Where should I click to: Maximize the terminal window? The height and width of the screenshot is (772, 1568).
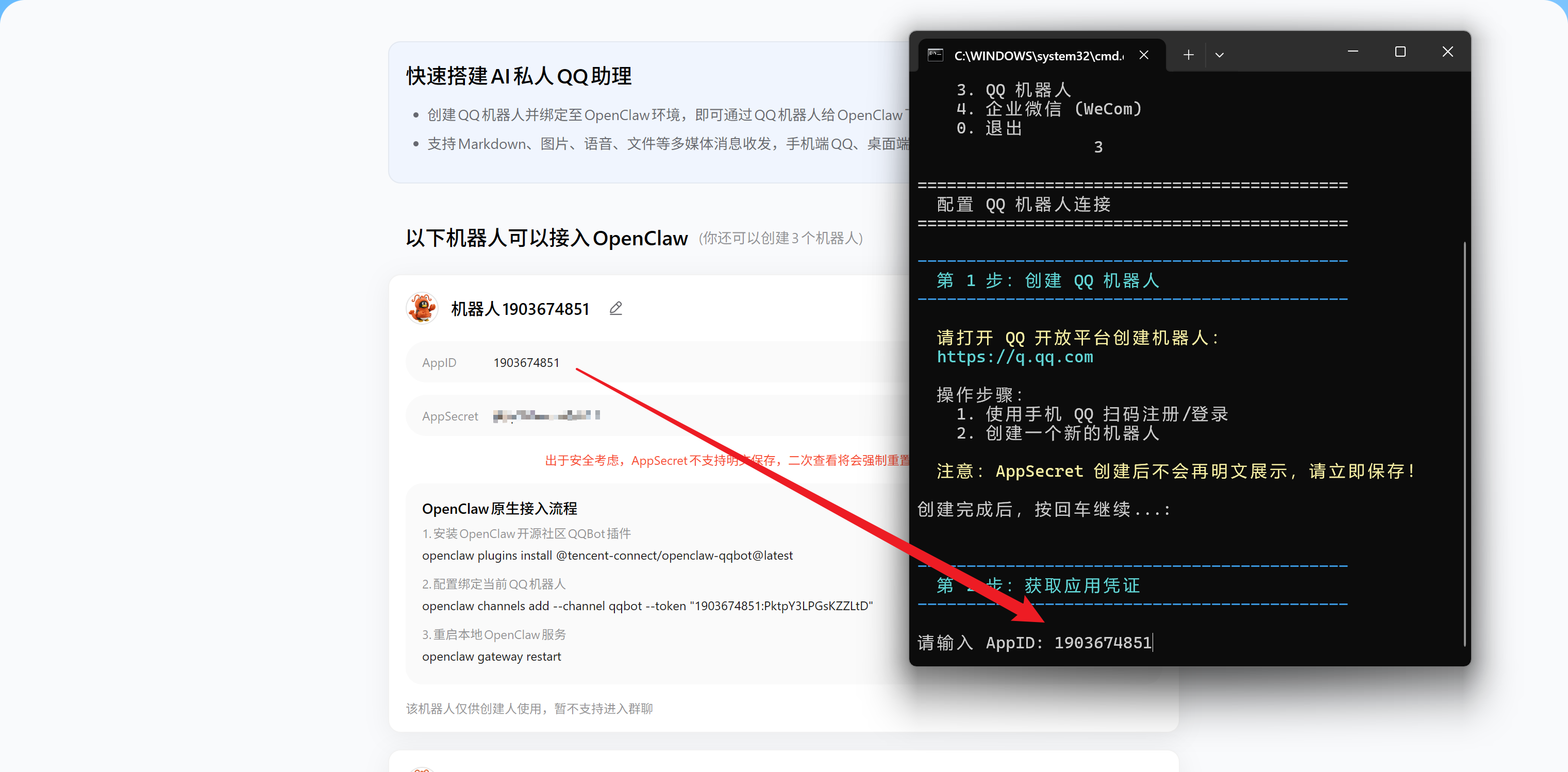pyautogui.click(x=1400, y=52)
